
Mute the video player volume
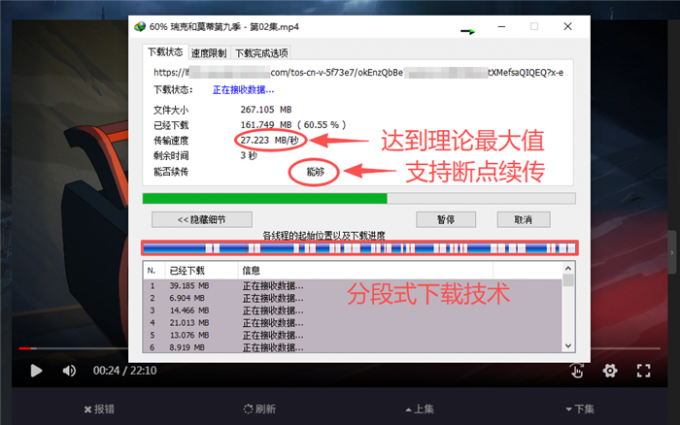tap(69, 371)
